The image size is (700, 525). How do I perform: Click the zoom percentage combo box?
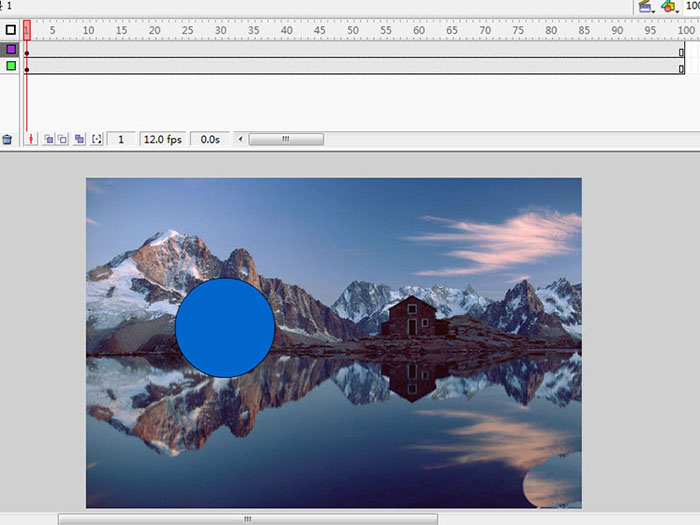click(x=692, y=6)
